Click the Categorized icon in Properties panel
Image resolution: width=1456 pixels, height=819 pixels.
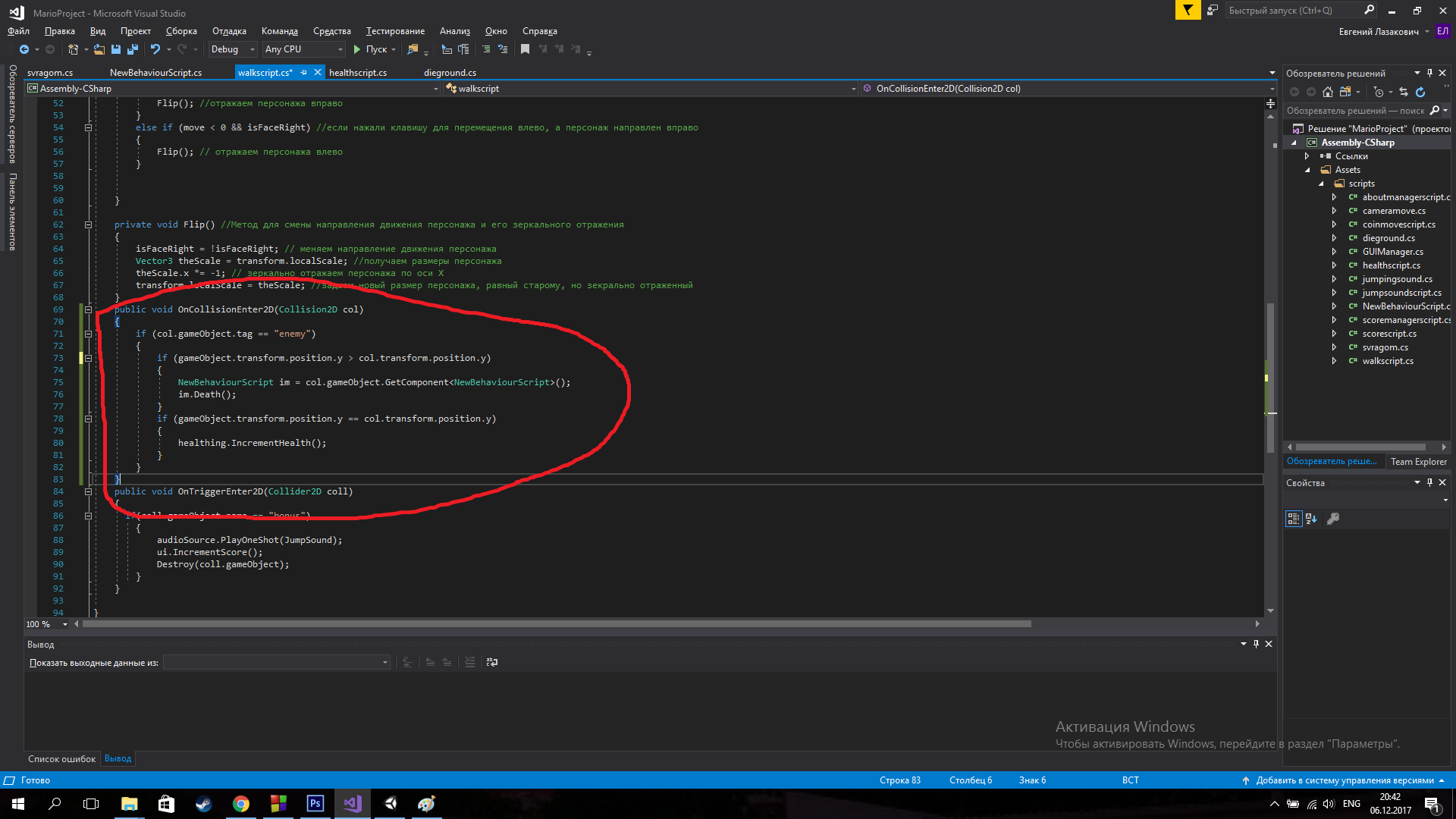click(1294, 519)
